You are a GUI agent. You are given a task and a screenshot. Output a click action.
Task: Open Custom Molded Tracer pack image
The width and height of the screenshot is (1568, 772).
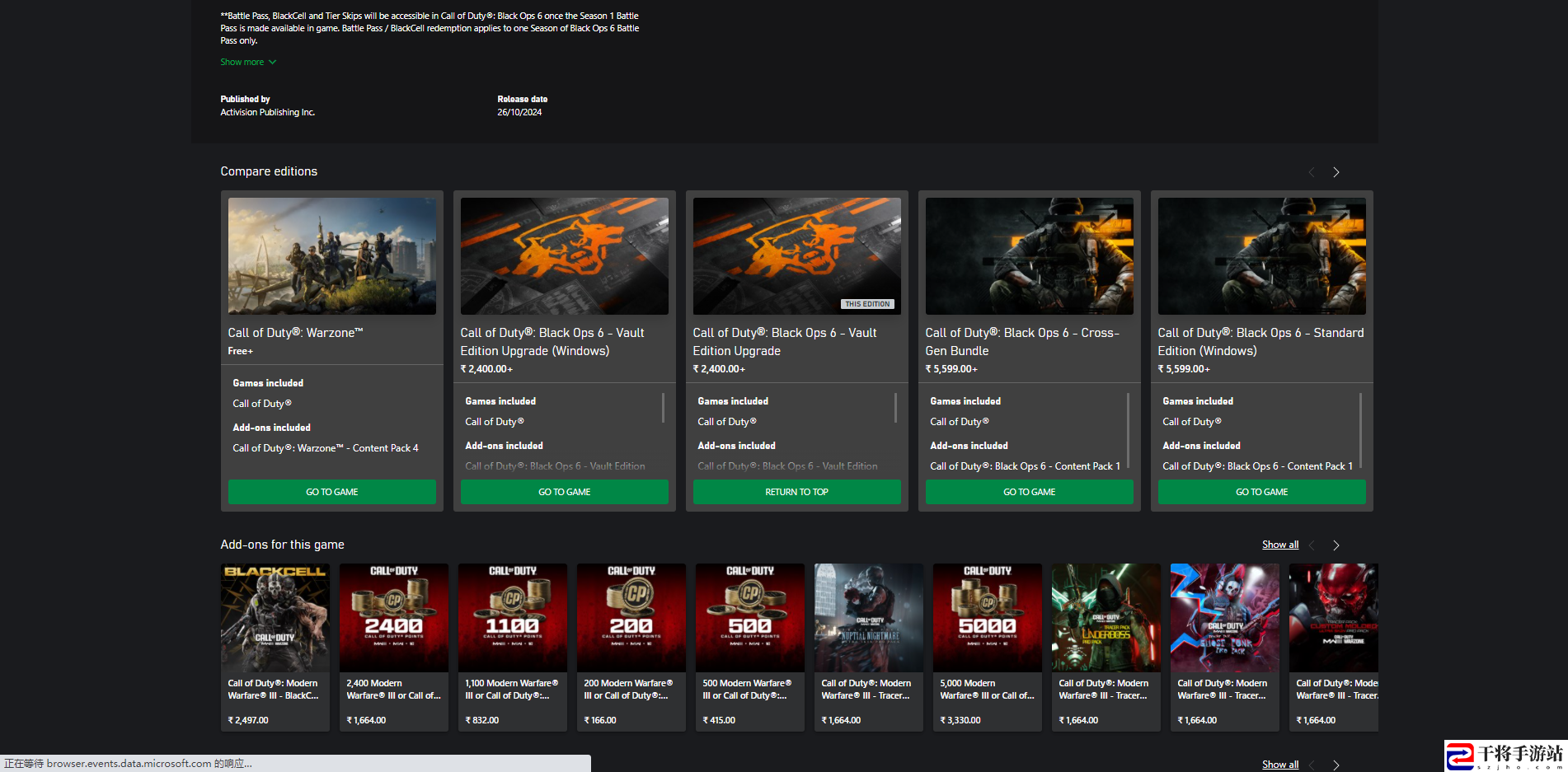coord(1334,618)
